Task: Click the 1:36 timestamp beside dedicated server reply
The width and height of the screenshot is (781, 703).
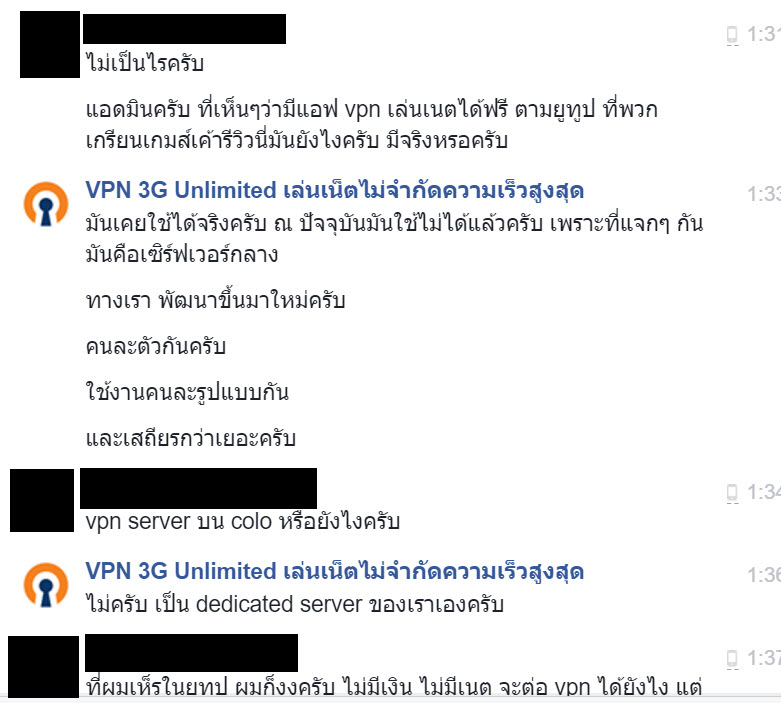Action: 764,575
